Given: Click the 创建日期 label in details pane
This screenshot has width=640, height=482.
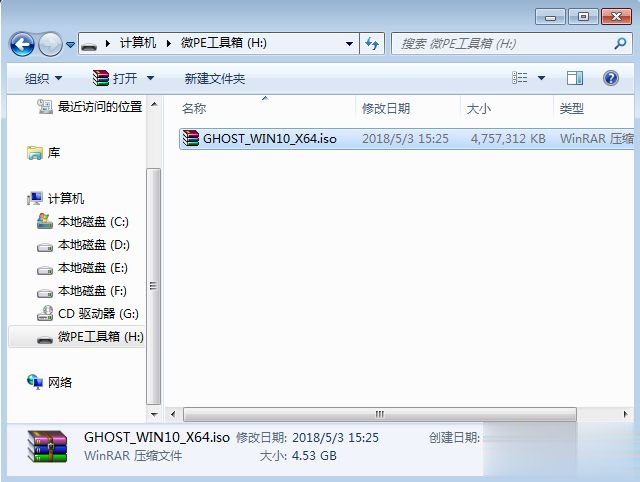Looking at the screenshot, I should (454, 438).
